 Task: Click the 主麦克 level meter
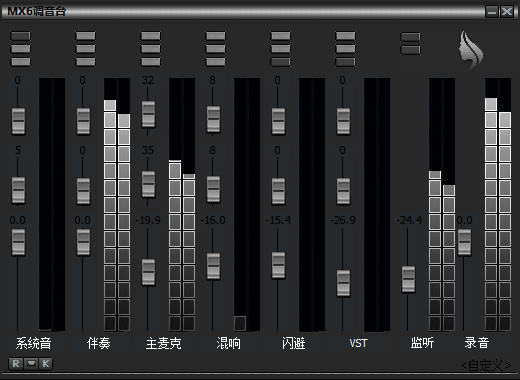click(x=182, y=205)
